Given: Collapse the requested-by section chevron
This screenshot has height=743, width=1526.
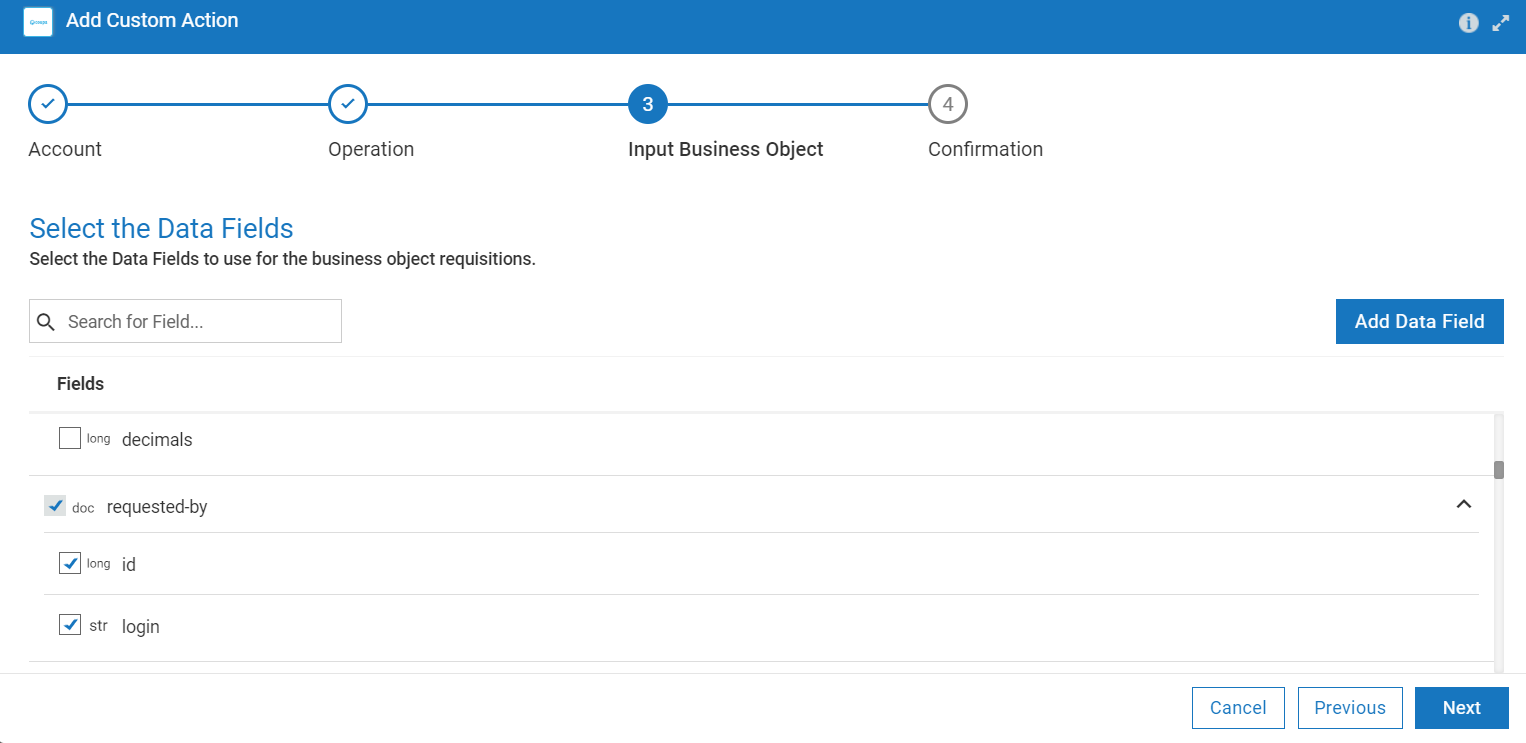Looking at the screenshot, I should pyautogui.click(x=1464, y=505).
